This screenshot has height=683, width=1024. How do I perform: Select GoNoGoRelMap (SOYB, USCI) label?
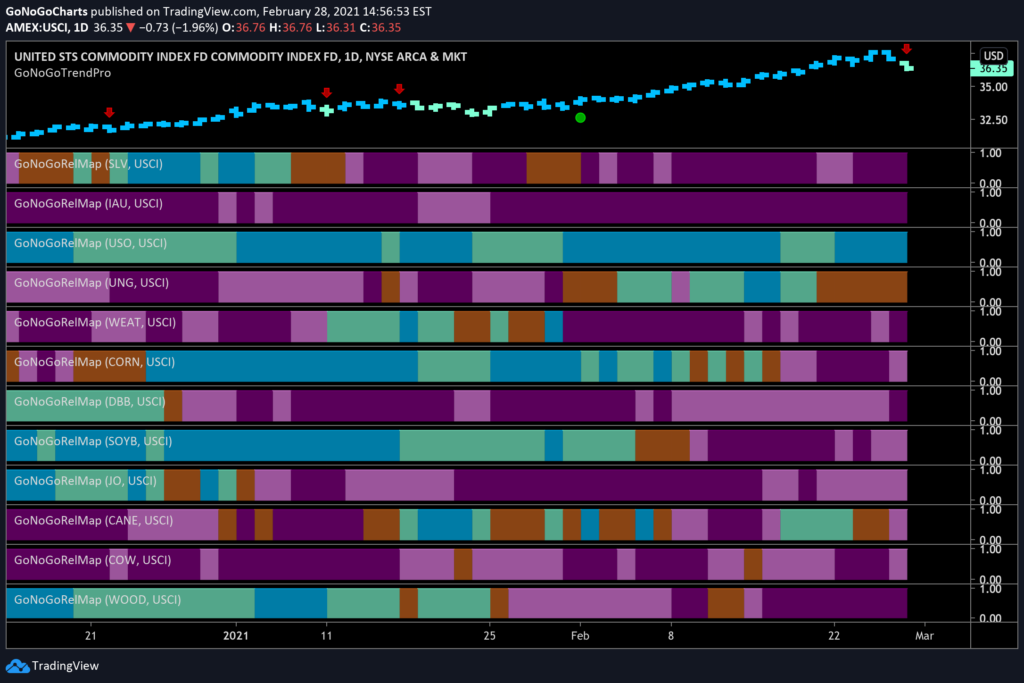[93, 441]
